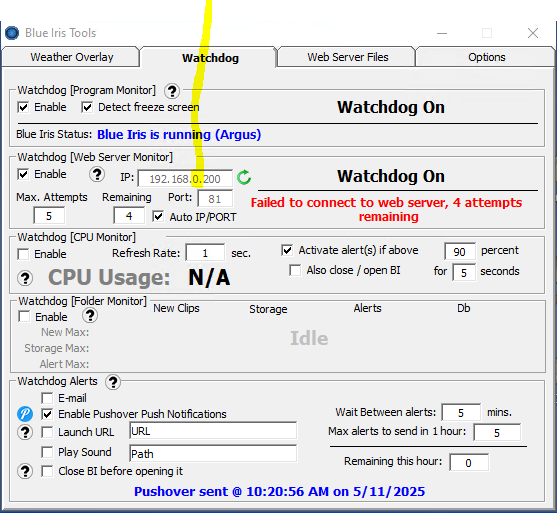
Task: Open help icon beside Launch URL
Action: (25, 432)
